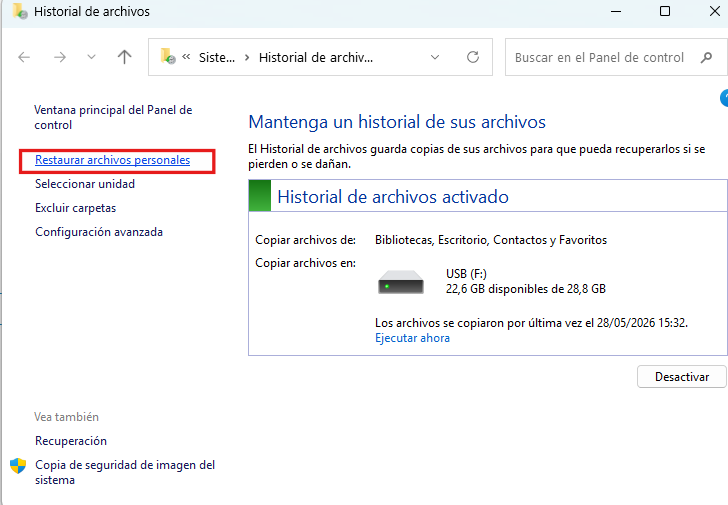Image resolution: width=728 pixels, height=505 pixels.
Task: Click the Historial de archiv... breadcrumb segment
Action: pos(316,58)
